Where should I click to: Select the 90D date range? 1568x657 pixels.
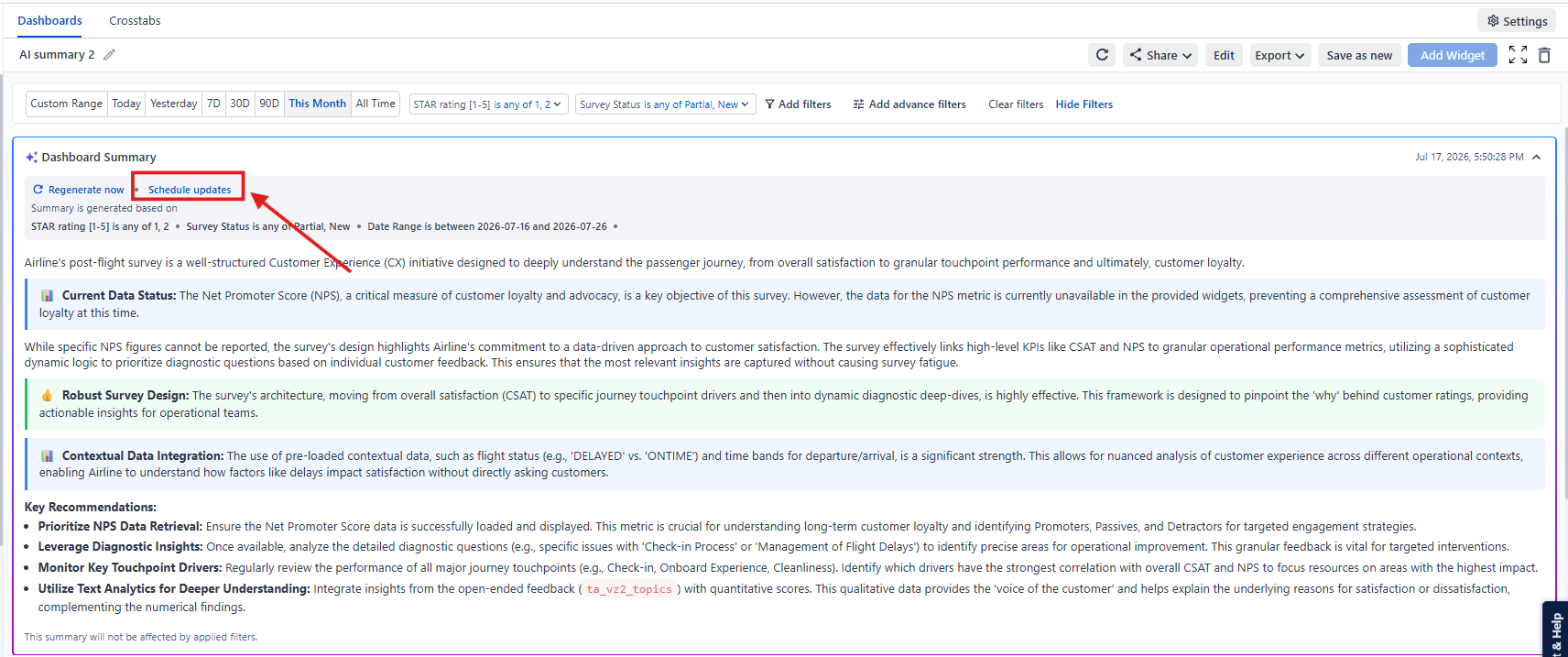point(269,104)
